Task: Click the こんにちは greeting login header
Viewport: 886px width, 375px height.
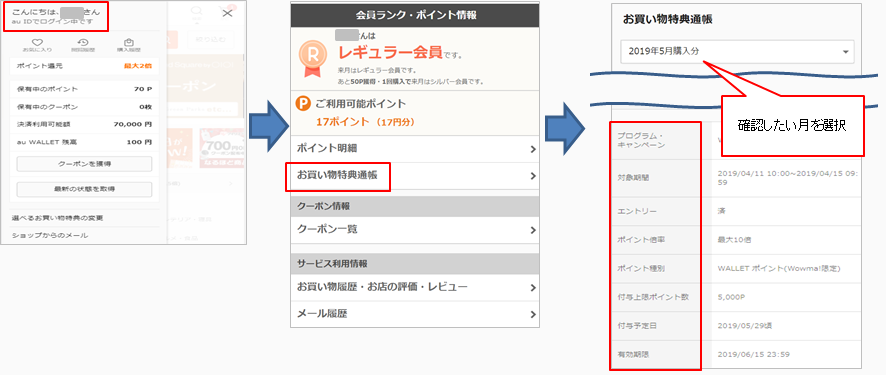Action: (55, 16)
